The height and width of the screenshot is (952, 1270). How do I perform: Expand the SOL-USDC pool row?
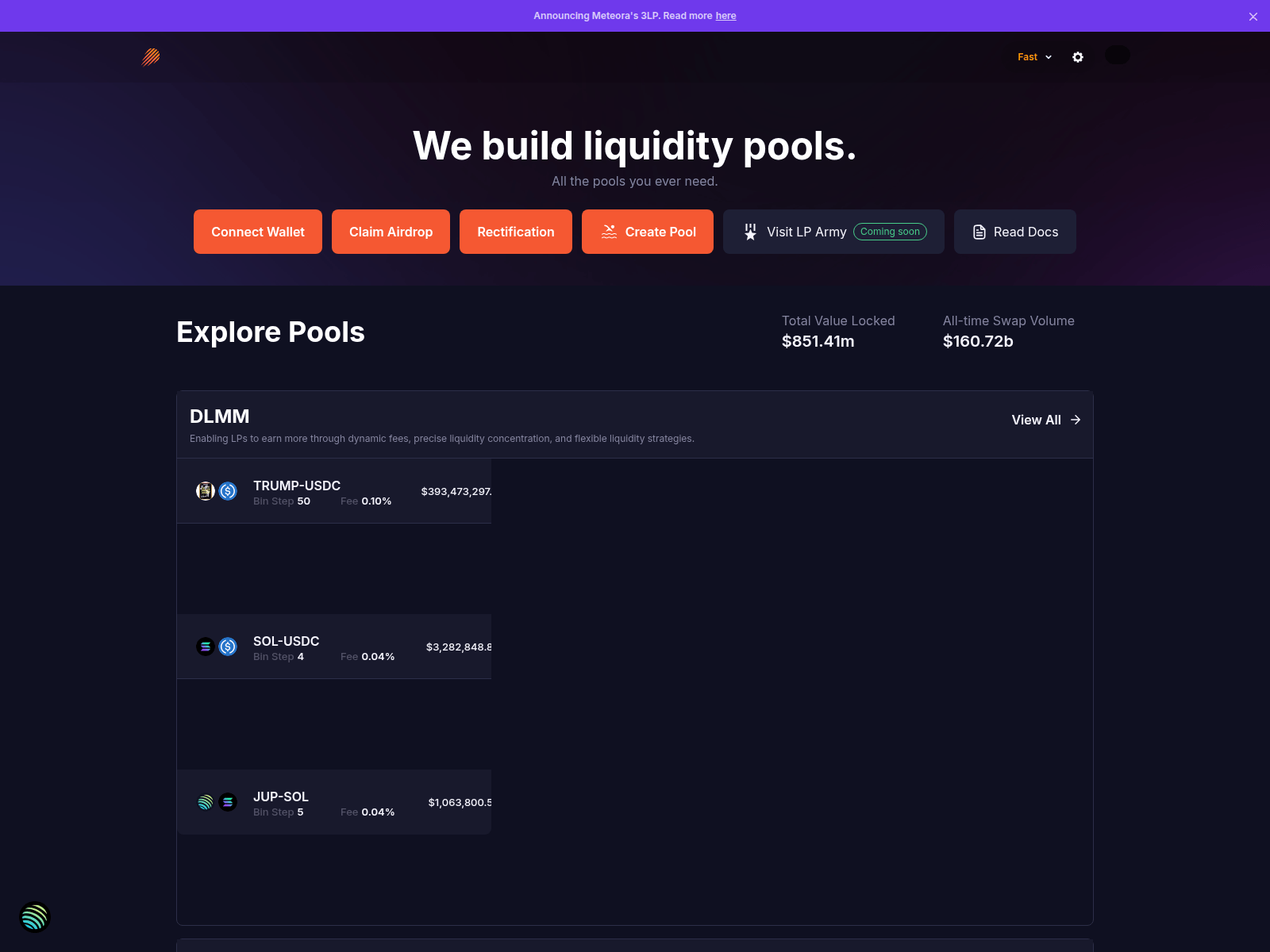pos(333,647)
